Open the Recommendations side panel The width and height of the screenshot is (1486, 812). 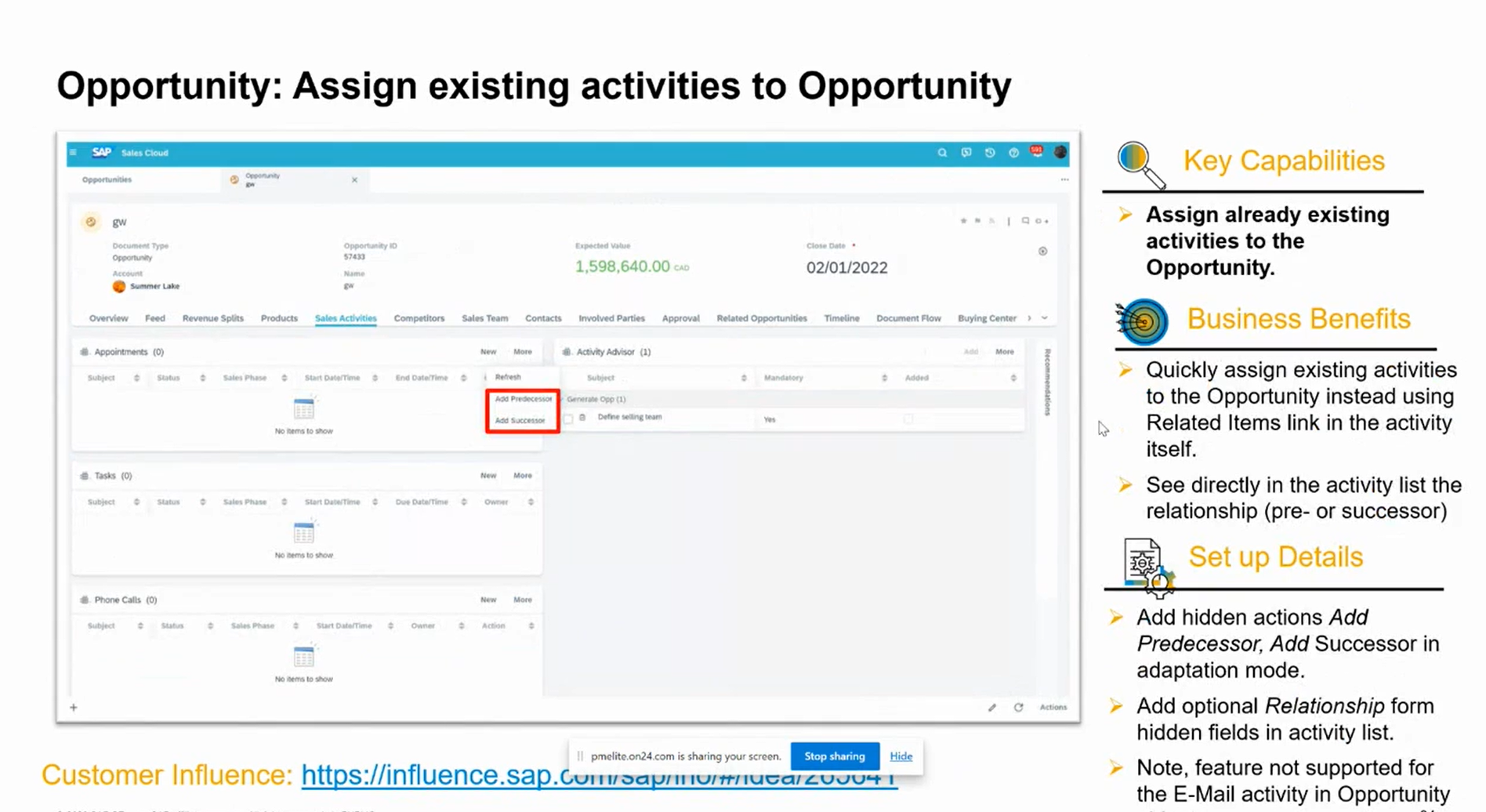[x=1047, y=382]
